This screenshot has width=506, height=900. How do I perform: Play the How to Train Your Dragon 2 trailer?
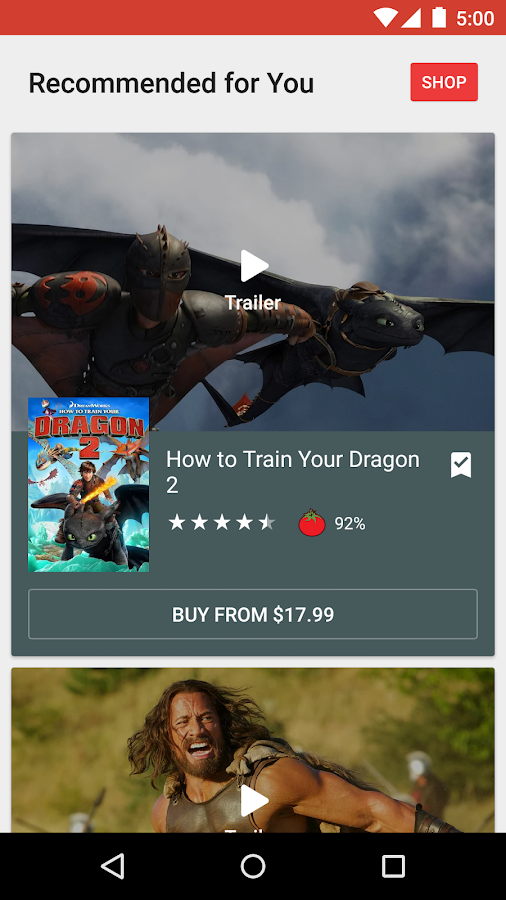[254, 266]
